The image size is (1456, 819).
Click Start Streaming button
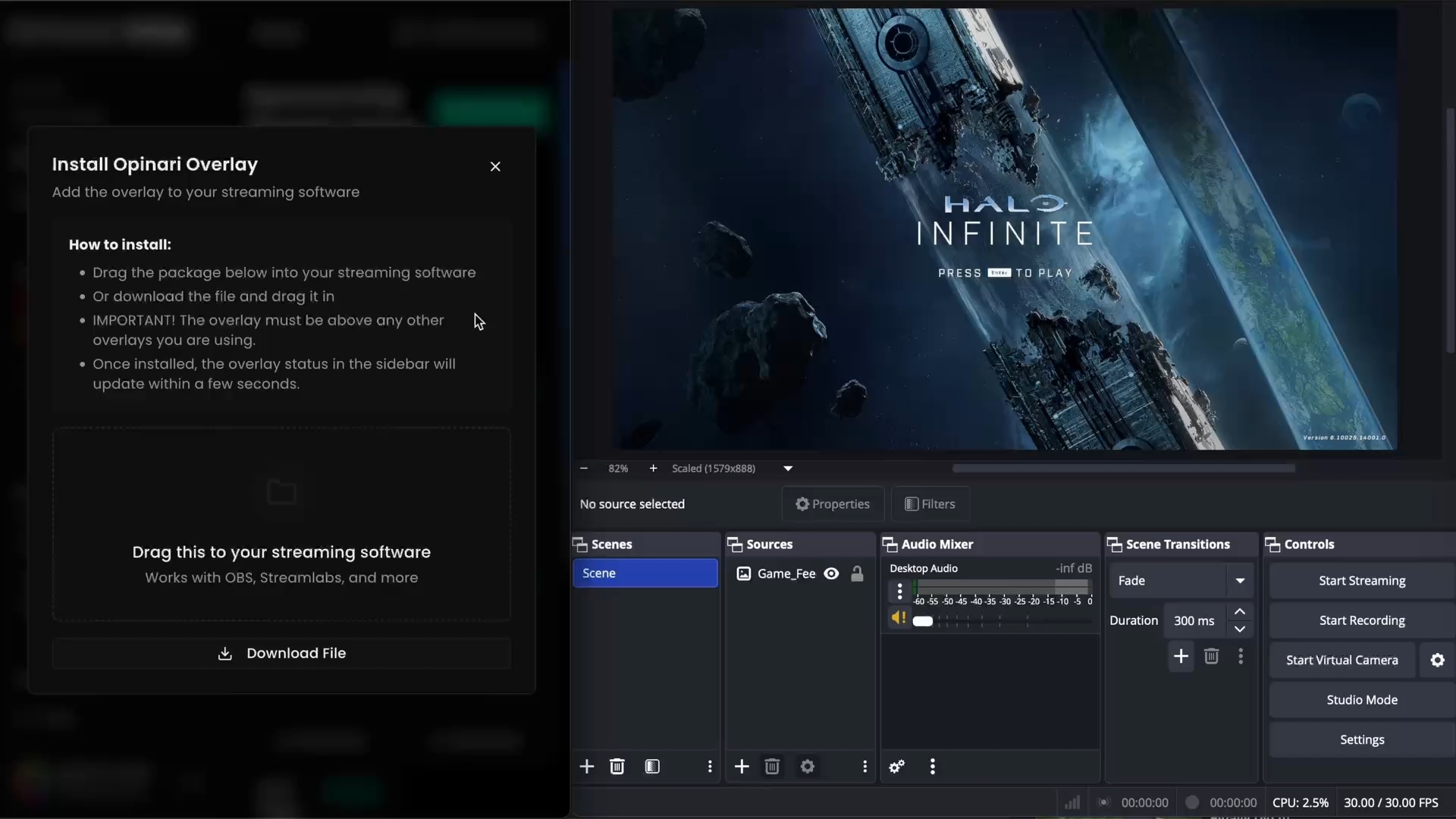[x=1362, y=581]
